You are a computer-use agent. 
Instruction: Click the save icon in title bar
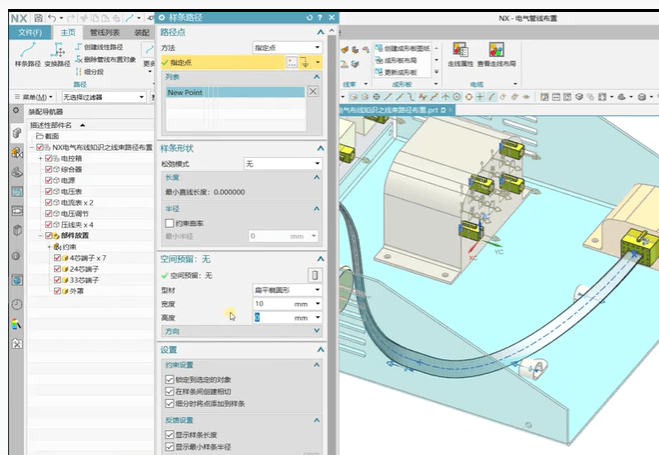point(38,17)
